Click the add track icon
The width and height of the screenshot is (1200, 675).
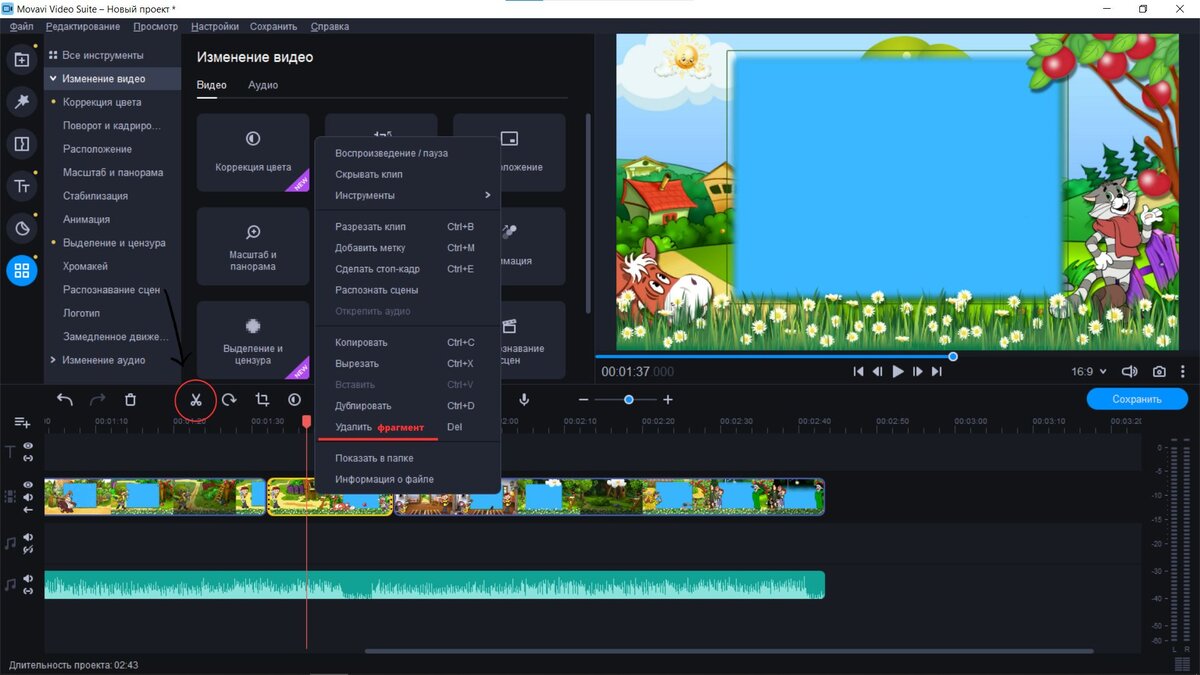[x=22, y=423]
